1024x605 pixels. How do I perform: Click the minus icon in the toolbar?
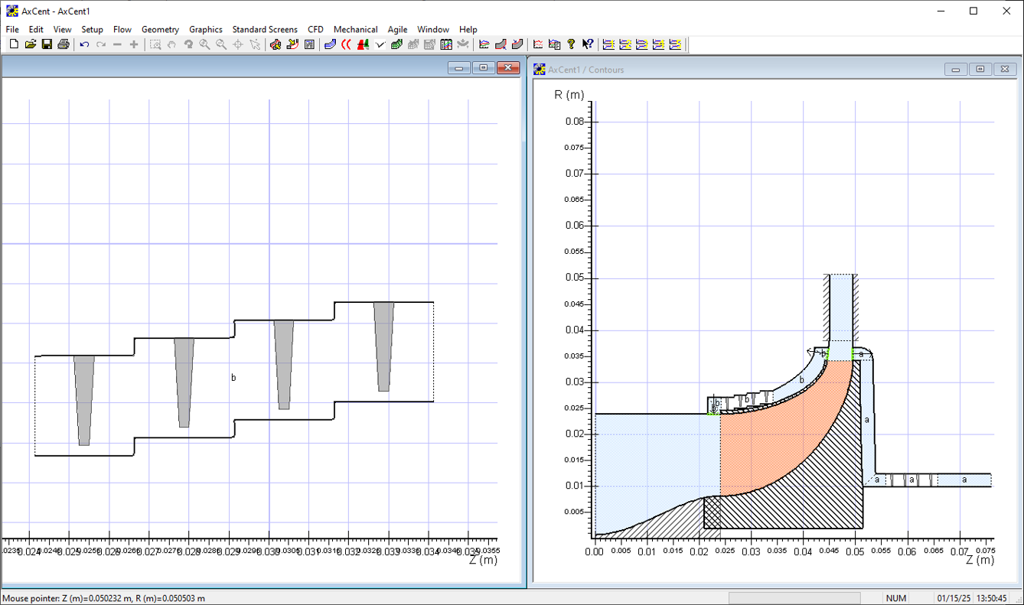point(118,44)
